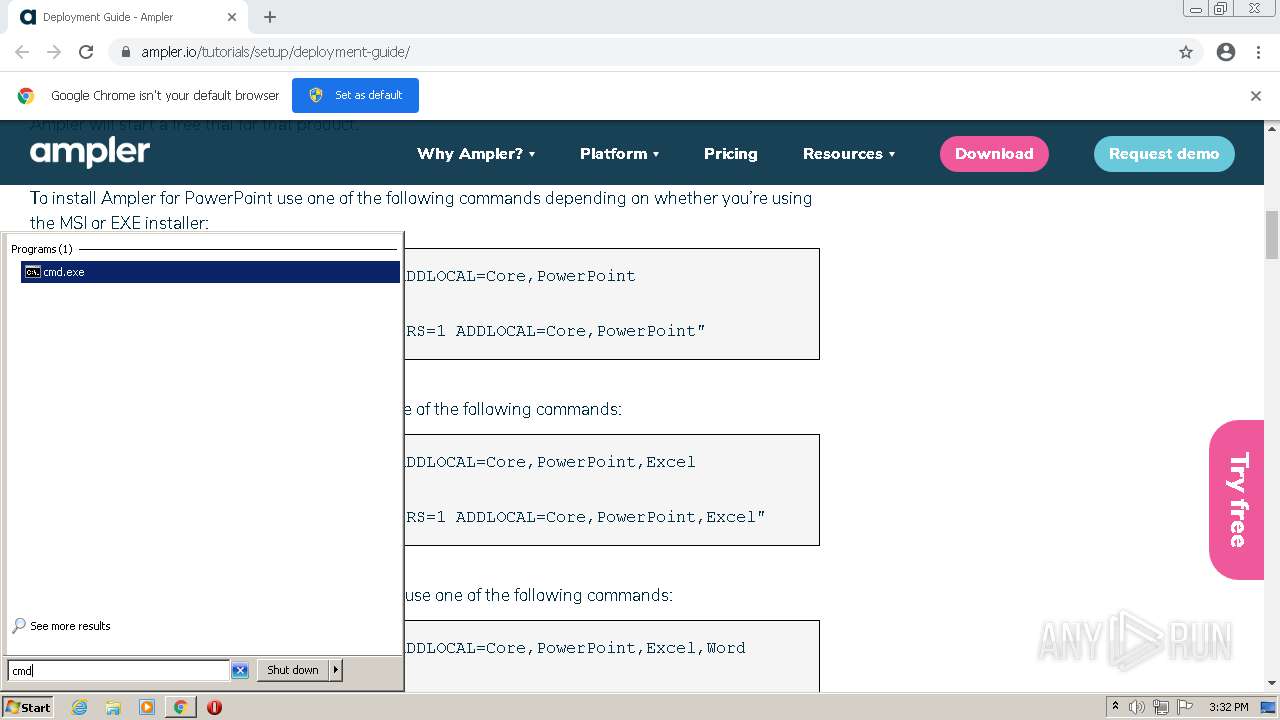Click the Windows Start button
Image resolution: width=1280 pixels, height=720 pixels.
tap(28, 707)
